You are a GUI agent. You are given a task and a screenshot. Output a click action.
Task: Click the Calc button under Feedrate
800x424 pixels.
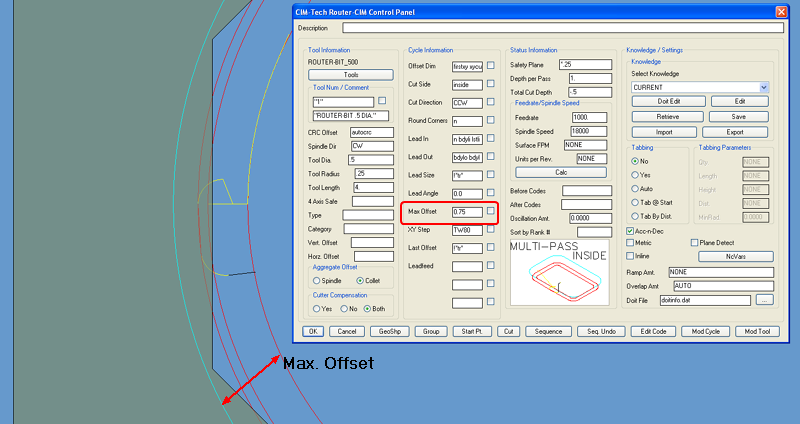click(561, 172)
